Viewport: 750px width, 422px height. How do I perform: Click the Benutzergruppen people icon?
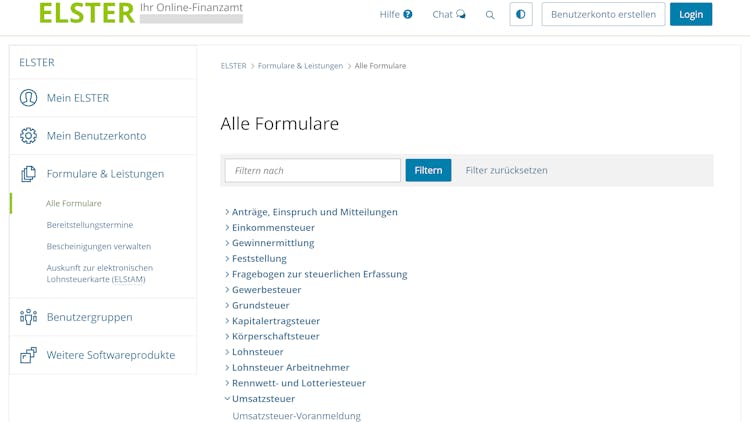28,317
